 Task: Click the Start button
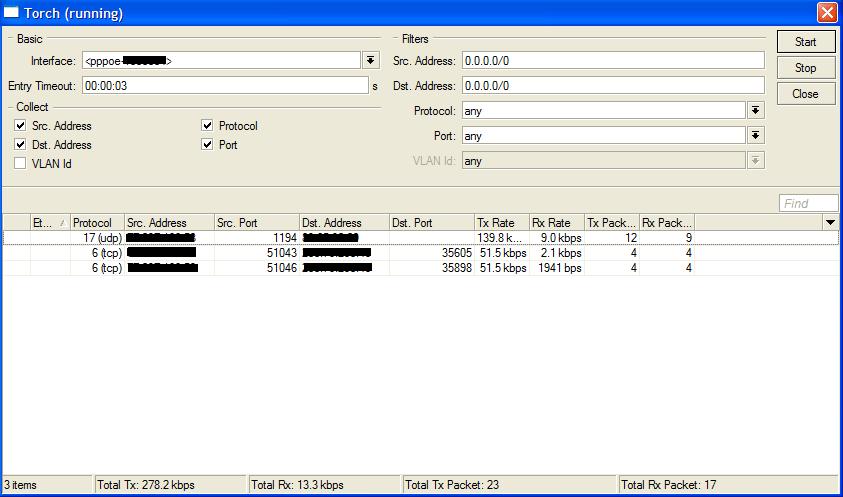click(805, 42)
